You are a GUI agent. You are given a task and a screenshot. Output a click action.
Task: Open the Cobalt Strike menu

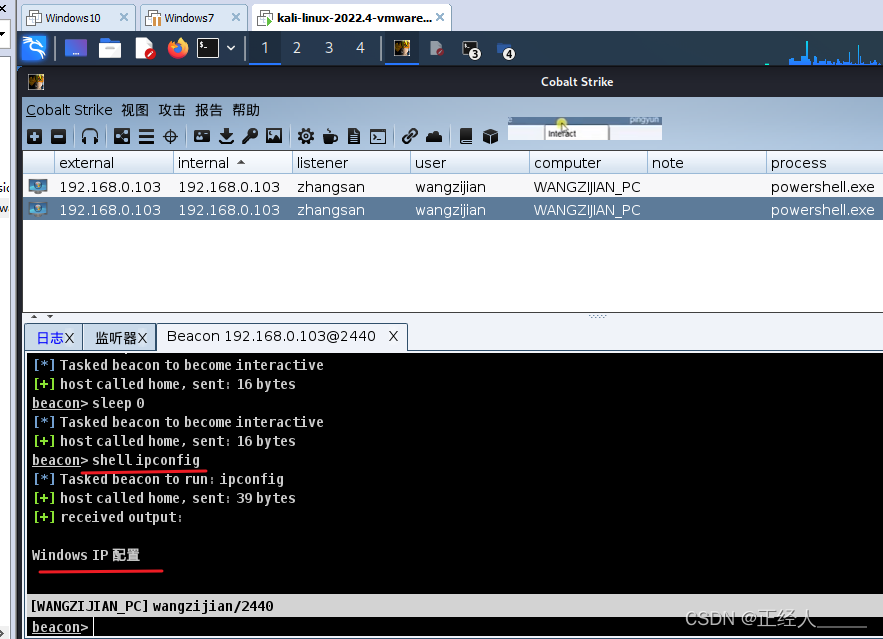coord(69,110)
